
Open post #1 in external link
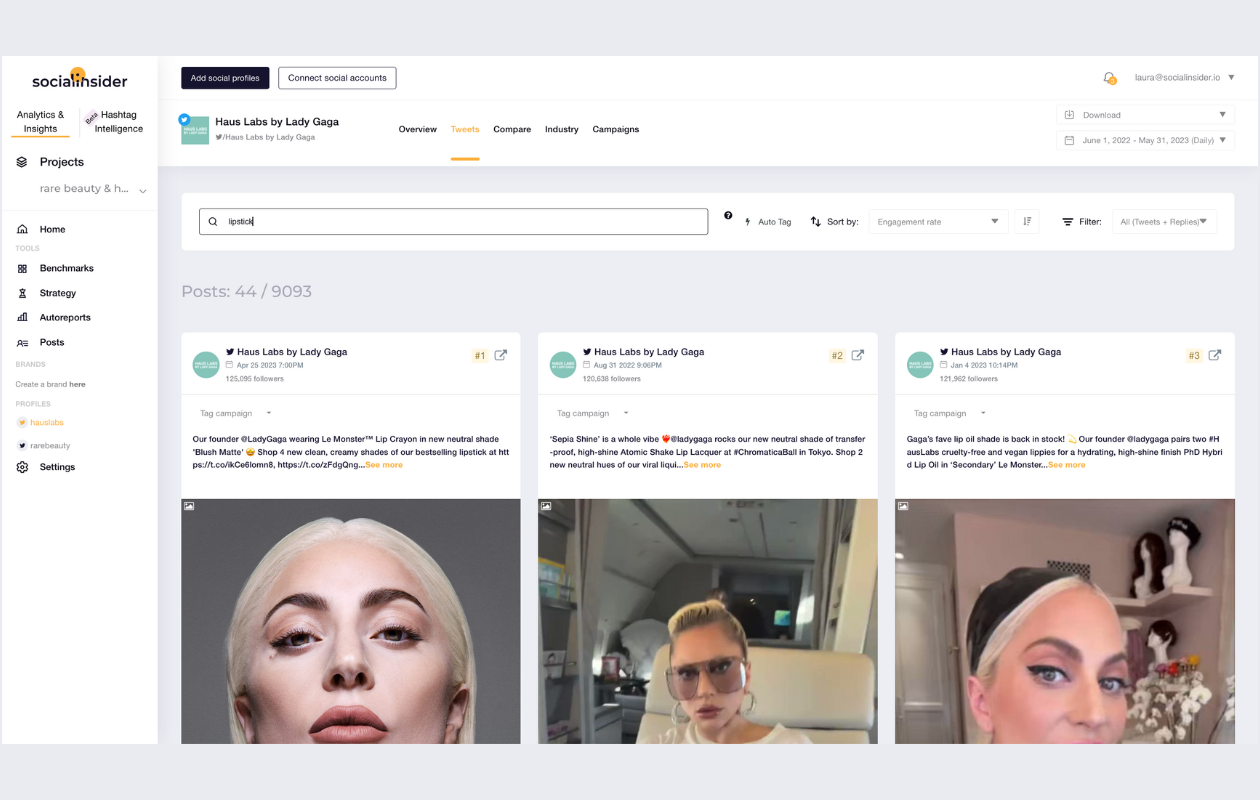[501, 355]
